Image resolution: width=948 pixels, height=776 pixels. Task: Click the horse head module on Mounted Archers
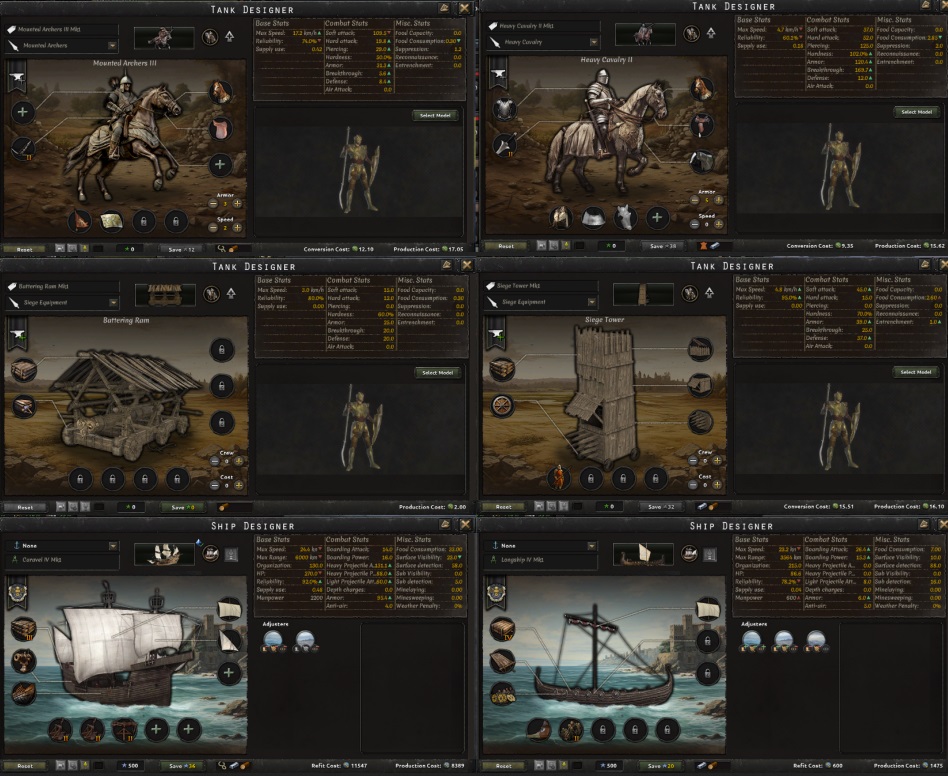[x=220, y=92]
